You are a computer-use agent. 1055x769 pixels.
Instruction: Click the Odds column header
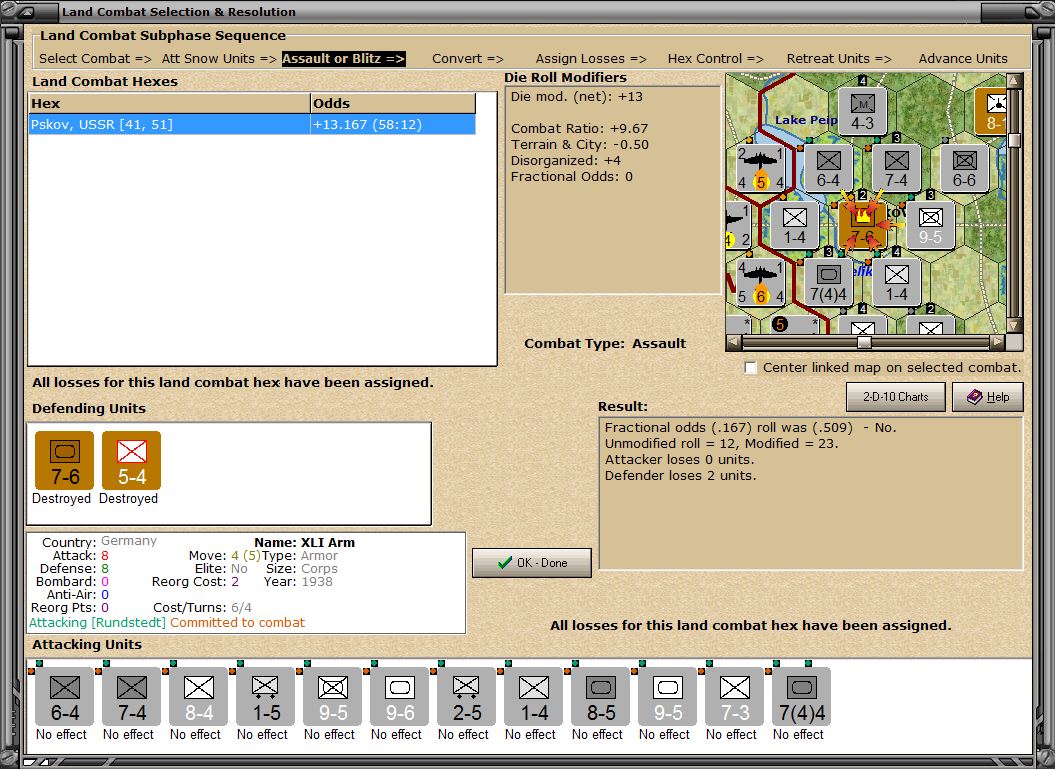[393, 104]
